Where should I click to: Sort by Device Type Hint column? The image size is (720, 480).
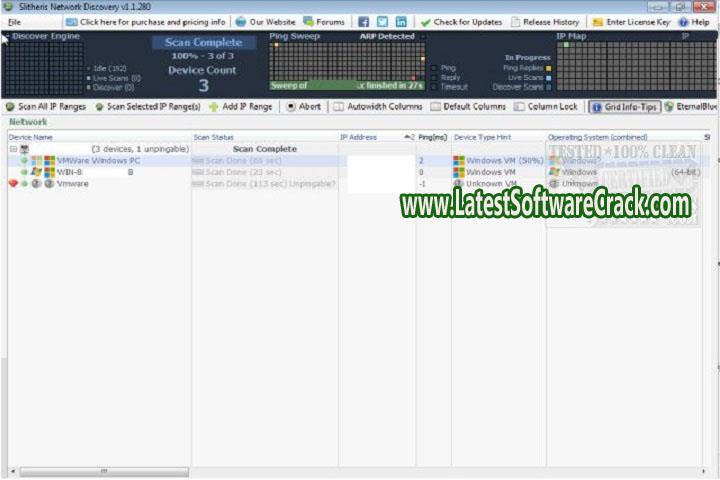[x=482, y=137]
